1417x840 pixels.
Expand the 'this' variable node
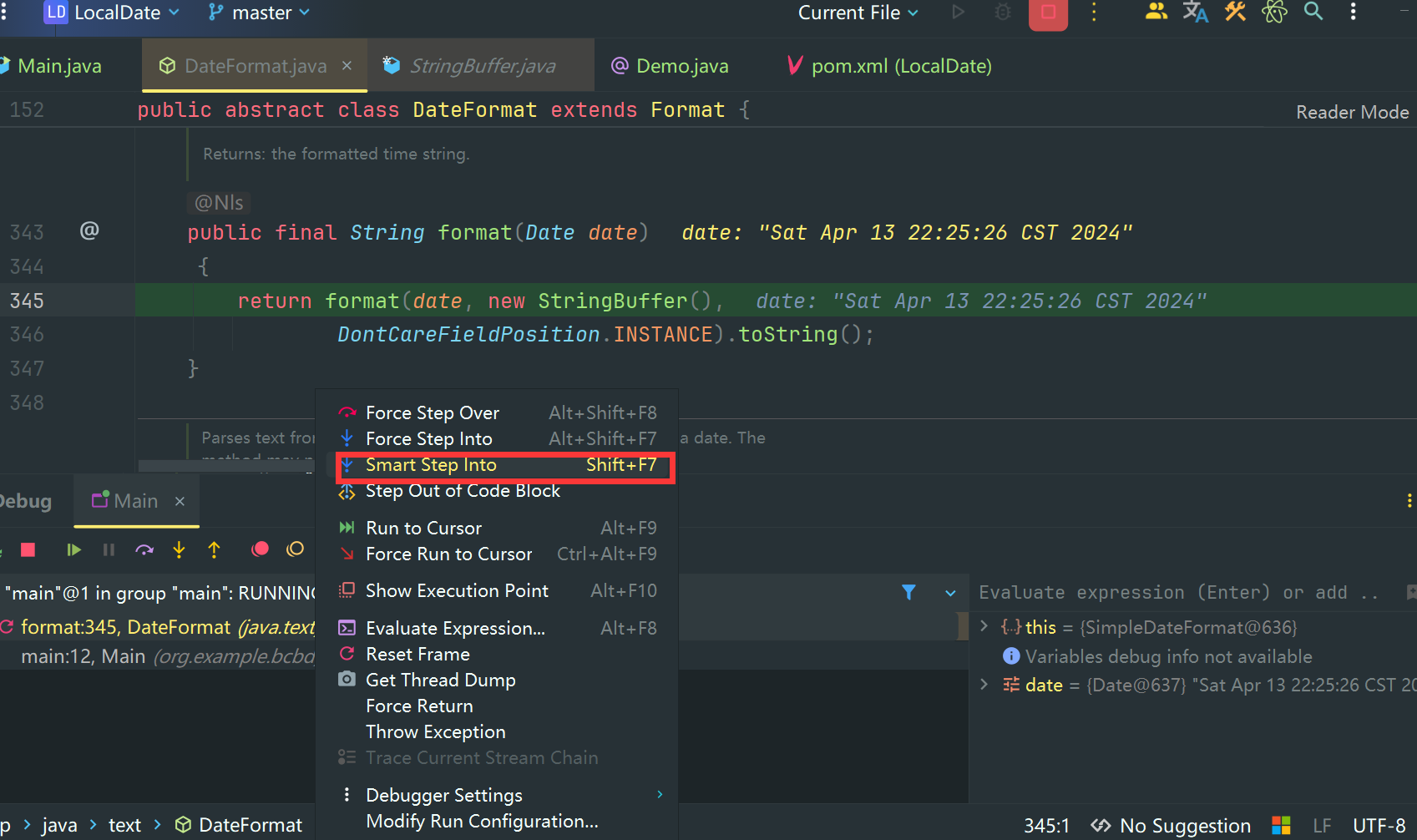984,626
